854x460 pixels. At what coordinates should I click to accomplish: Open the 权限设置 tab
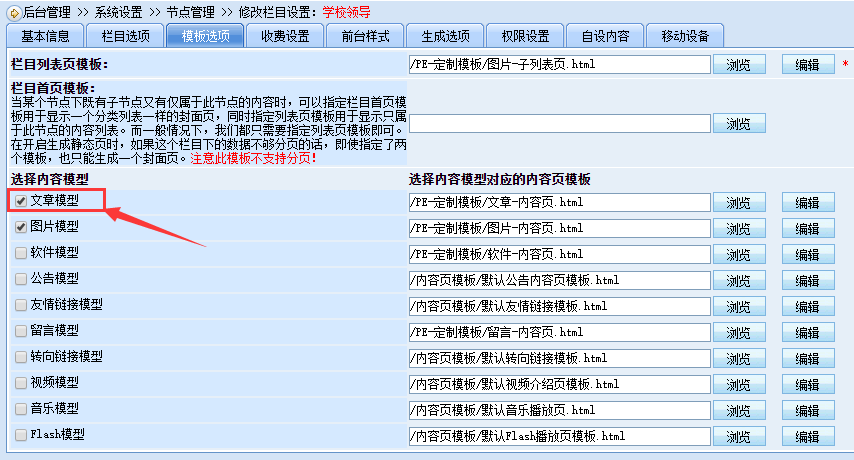(x=525, y=36)
